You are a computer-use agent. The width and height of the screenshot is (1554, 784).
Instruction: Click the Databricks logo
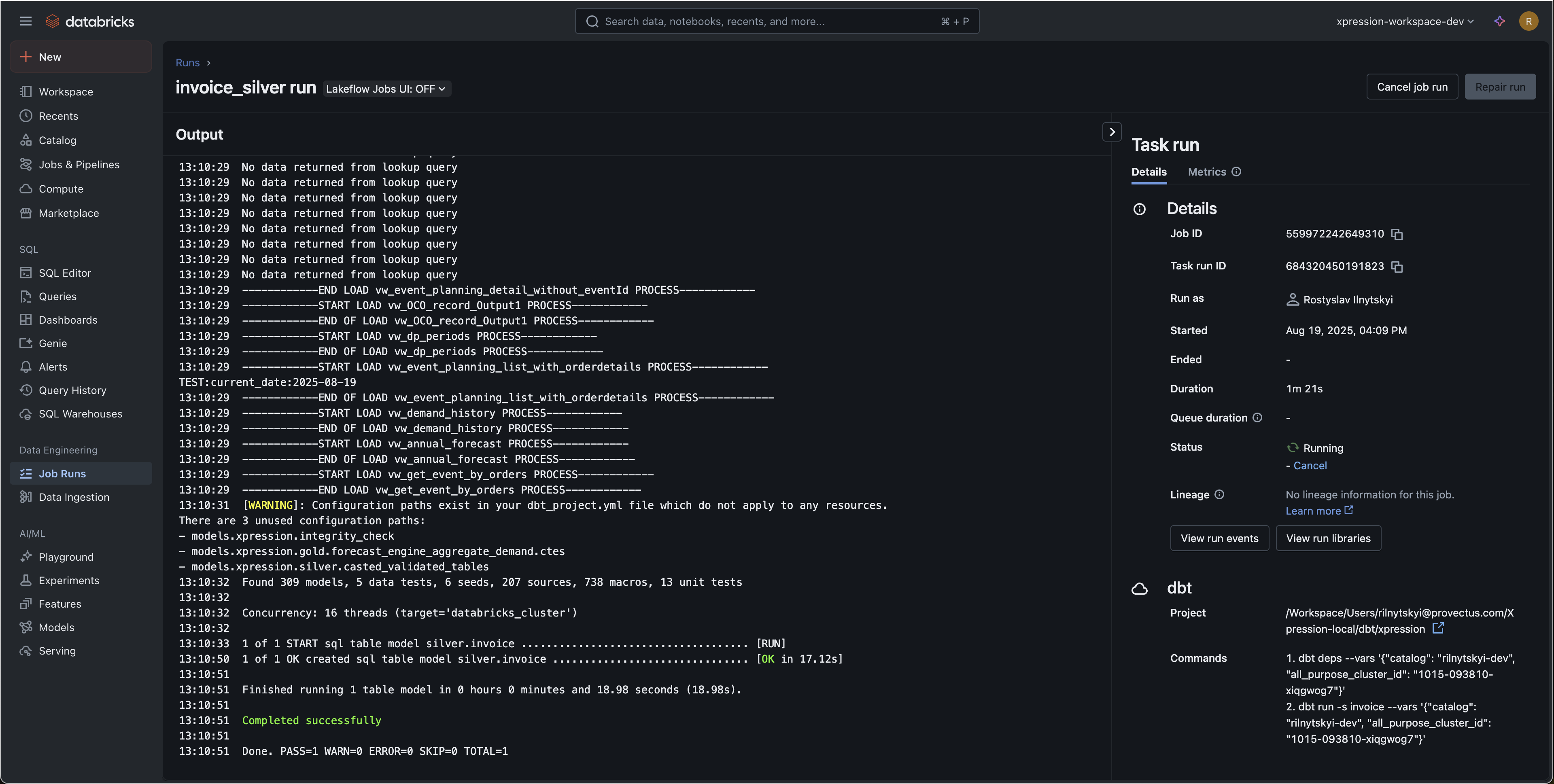click(x=90, y=21)
